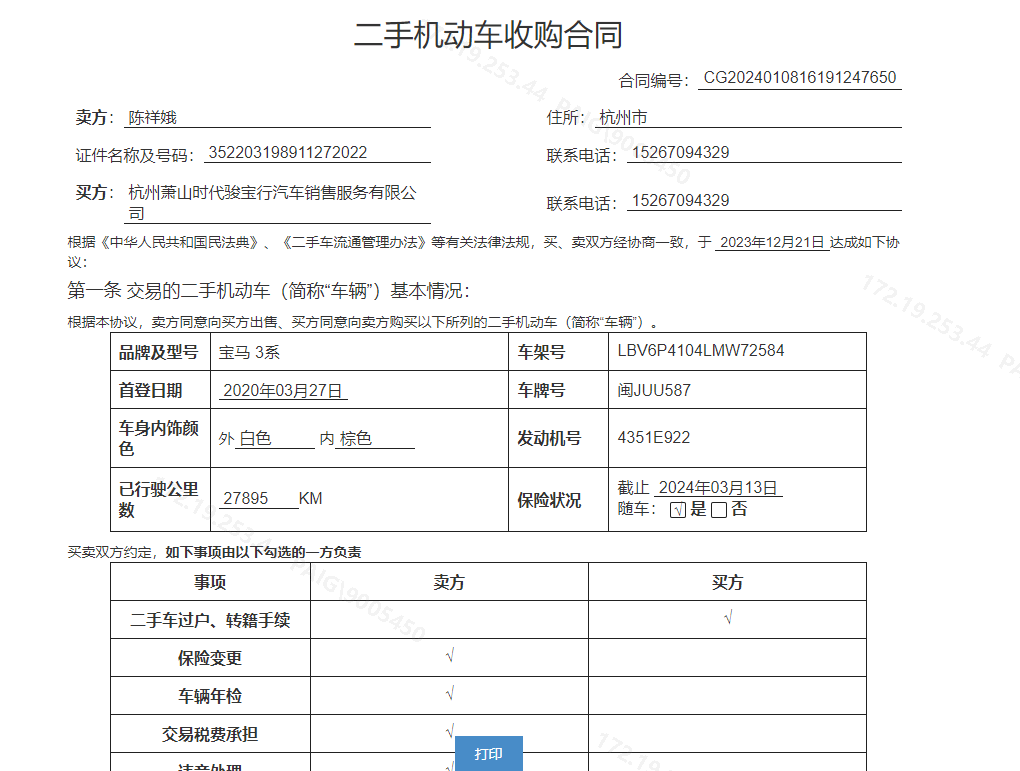
Task: Select the ID number 352203198911272022
Action: click(x=288, y=153)
